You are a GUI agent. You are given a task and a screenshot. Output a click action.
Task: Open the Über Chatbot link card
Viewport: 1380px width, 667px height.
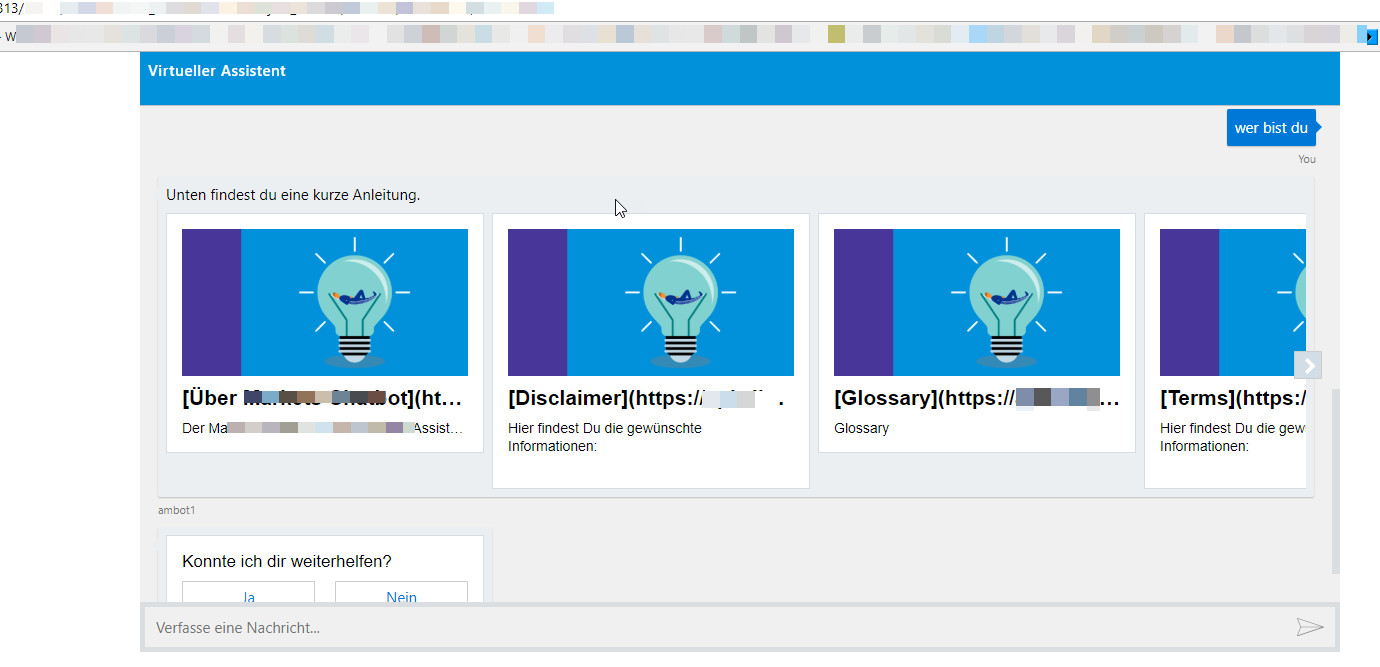click(320, 397)
